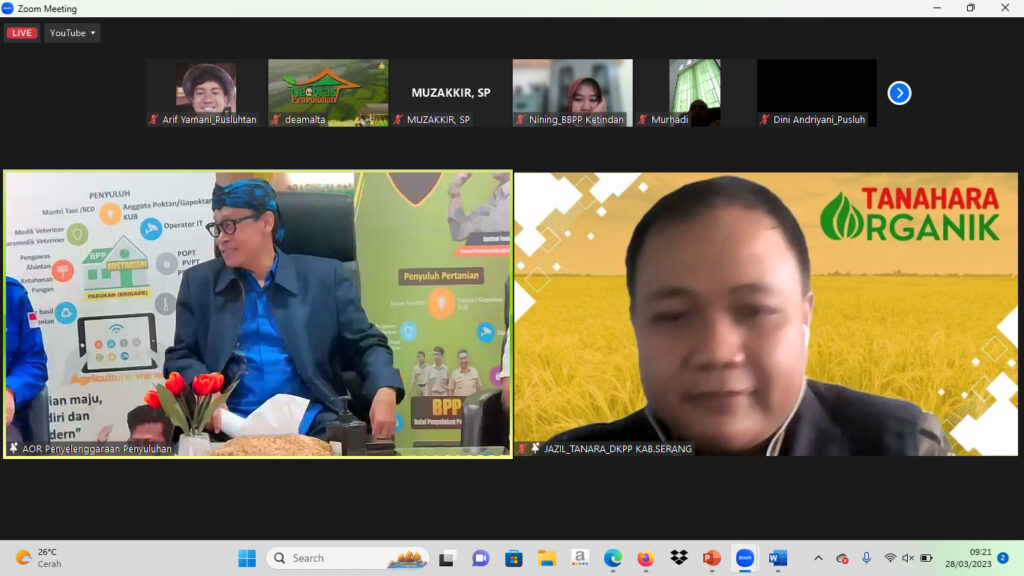This screenshot has width=1024, height=576.
Task: Open Wi-Fi network settings tray icon
Action: click(890, 558)
